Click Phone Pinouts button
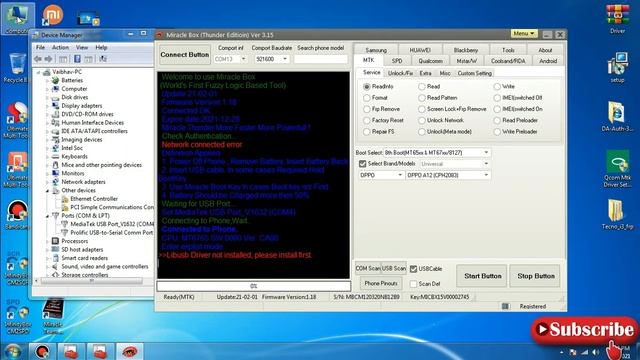Image resolution: width=640 pixels, height=360 pixels. coord(381,283)
